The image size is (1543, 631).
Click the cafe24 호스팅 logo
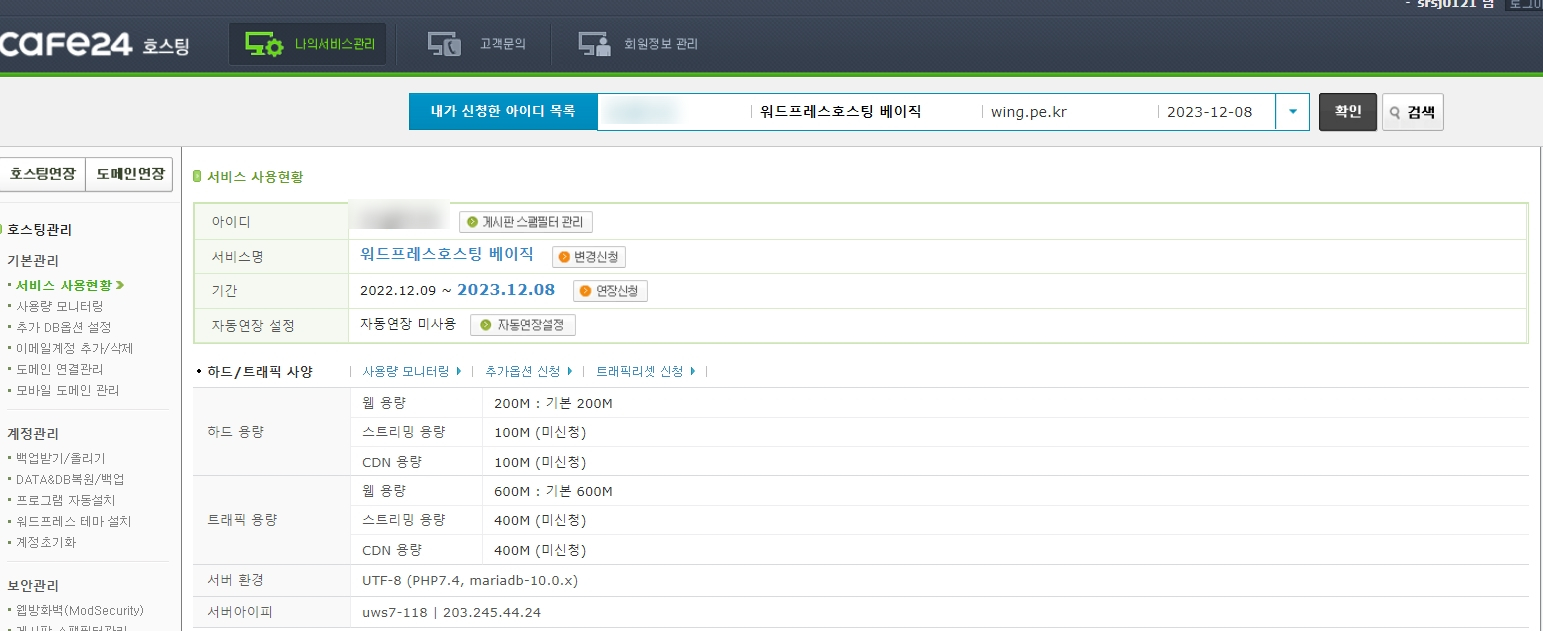click(x=94, y=45)
